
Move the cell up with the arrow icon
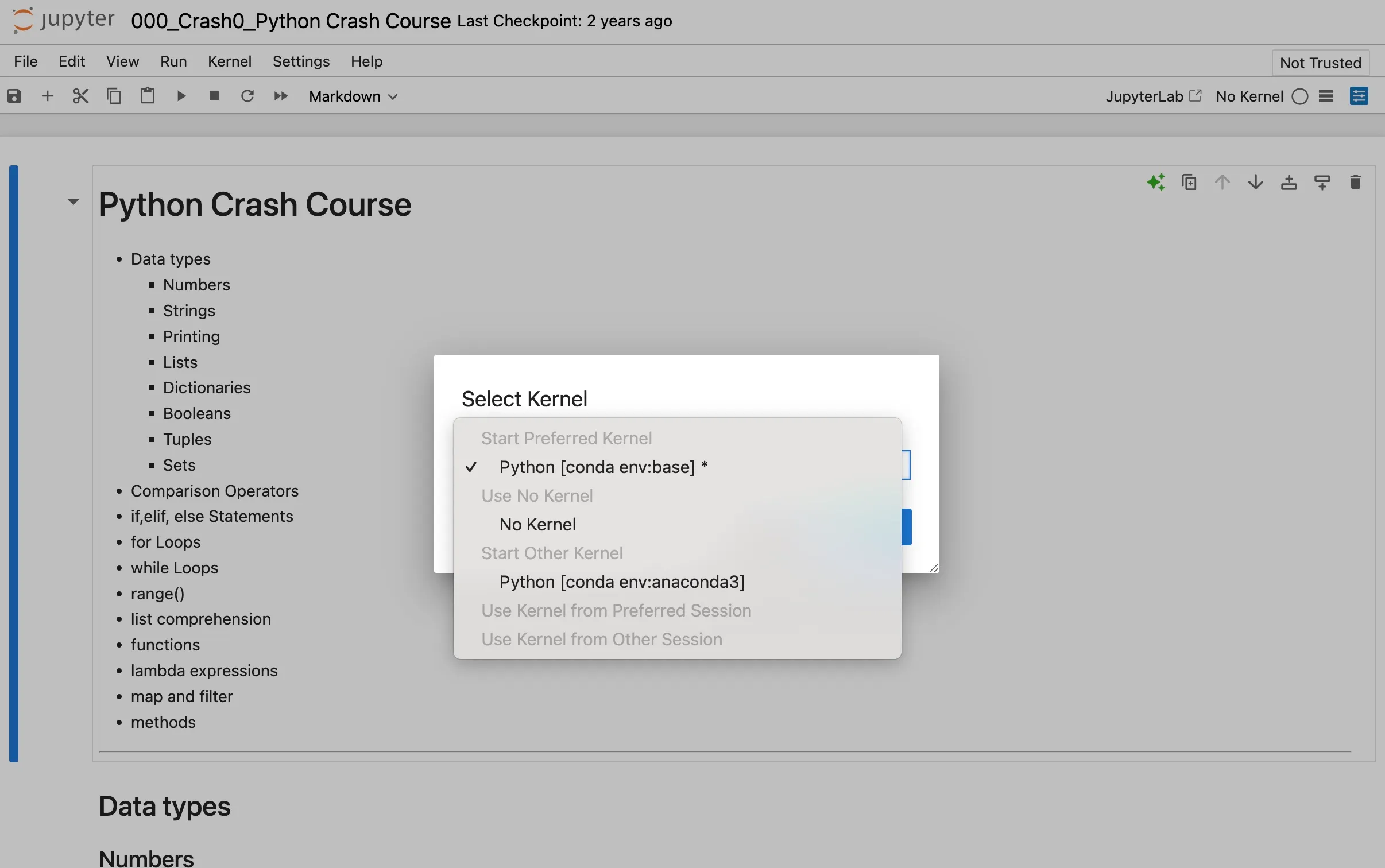[x=1222, y=183]
